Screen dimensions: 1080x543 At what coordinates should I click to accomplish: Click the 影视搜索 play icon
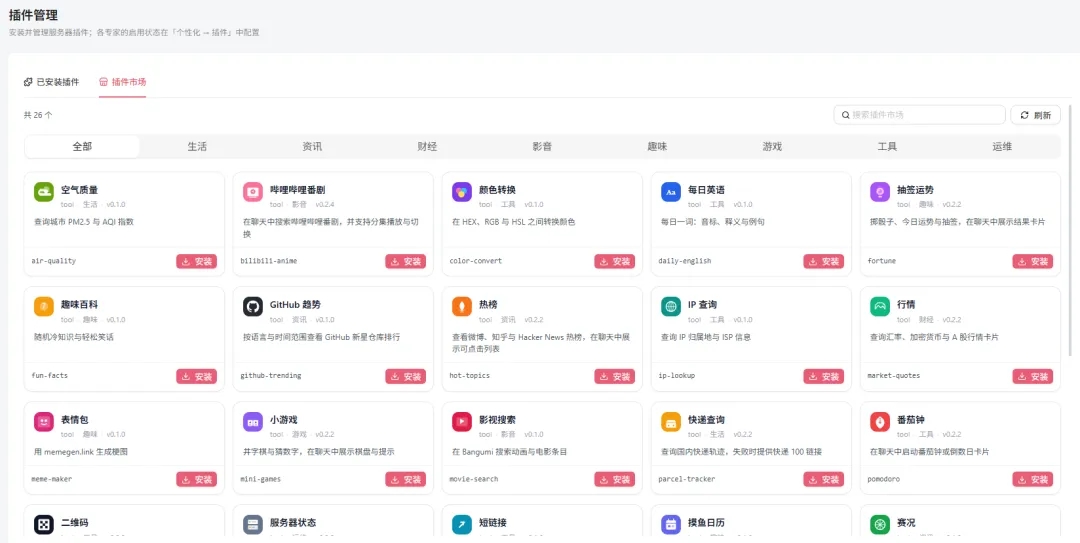click(x=462, y=422)
